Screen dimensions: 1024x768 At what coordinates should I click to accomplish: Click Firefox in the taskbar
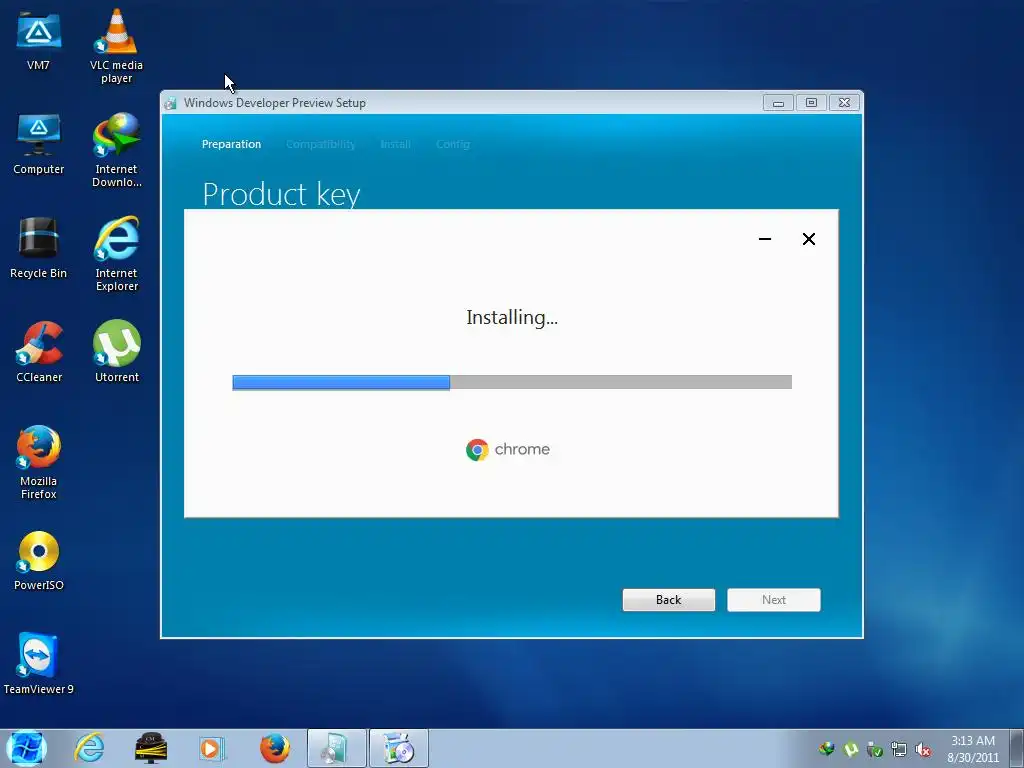pyautogui.click(x=274, y=748)
